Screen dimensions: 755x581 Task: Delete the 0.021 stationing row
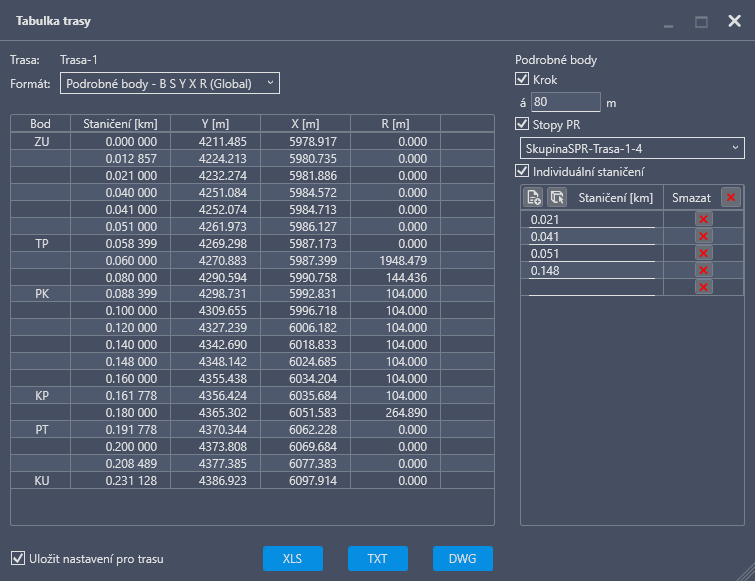pos(702,219)
